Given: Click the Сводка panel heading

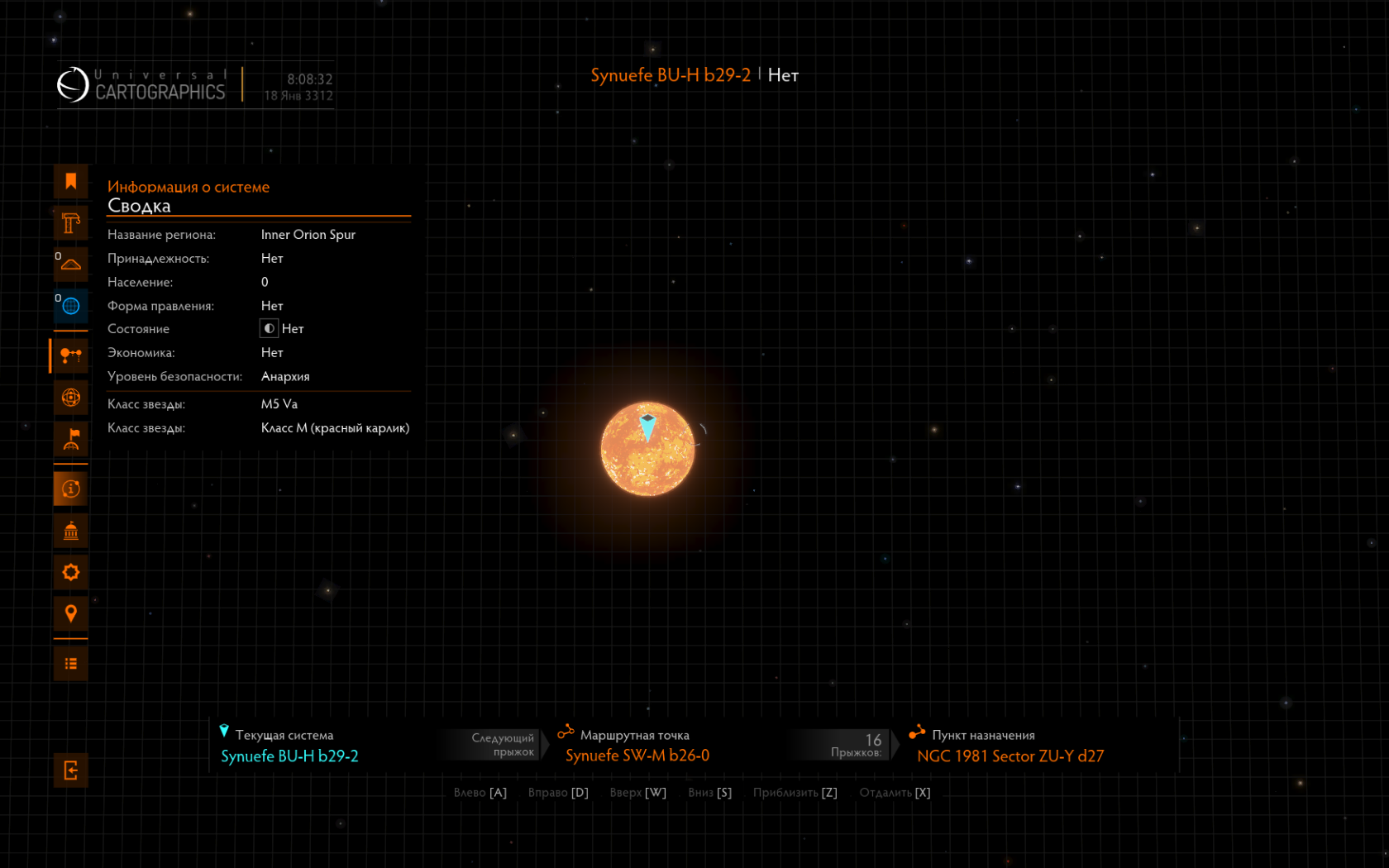Looking at the screenshot, I should click(139, 206).
